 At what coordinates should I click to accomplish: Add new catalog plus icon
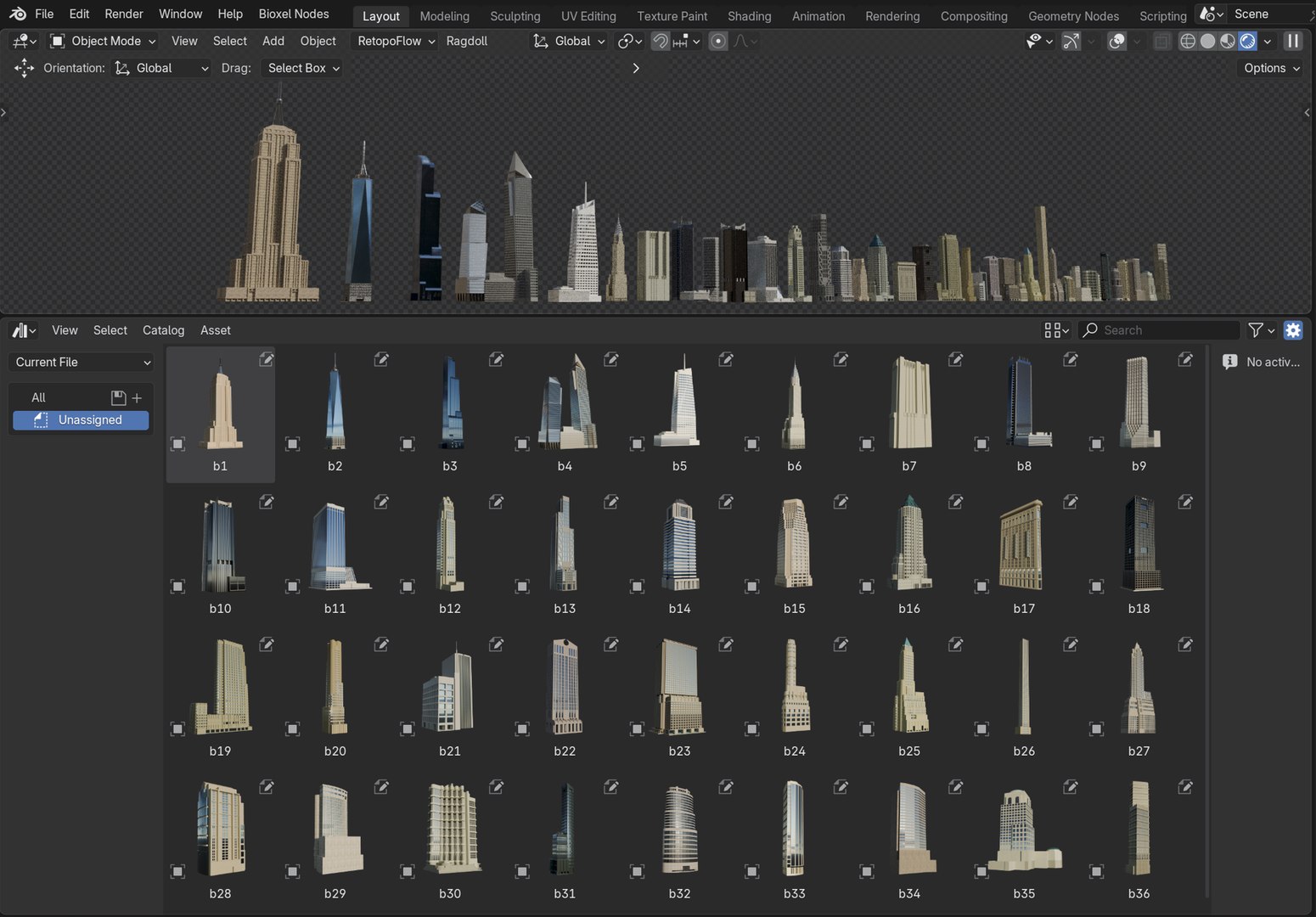tap(137, 397)
